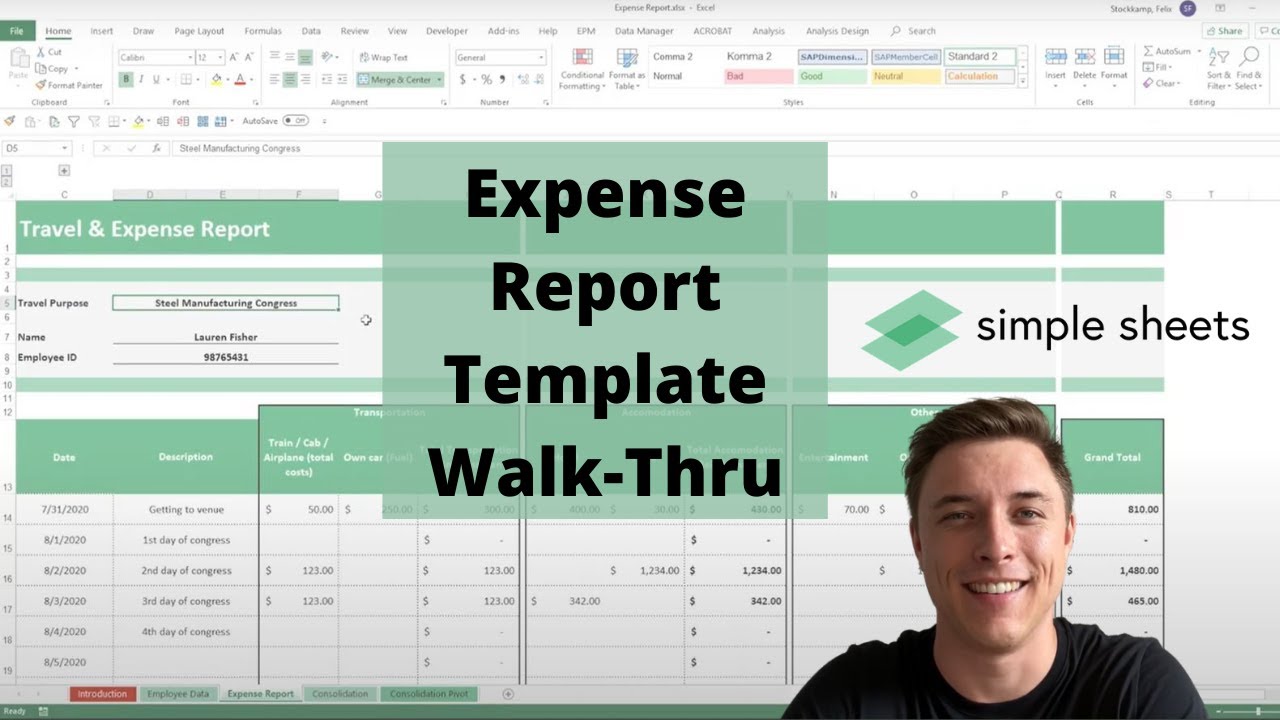
Task: Click the Orientation text angle icon
Action: click(x=328, y=58)
